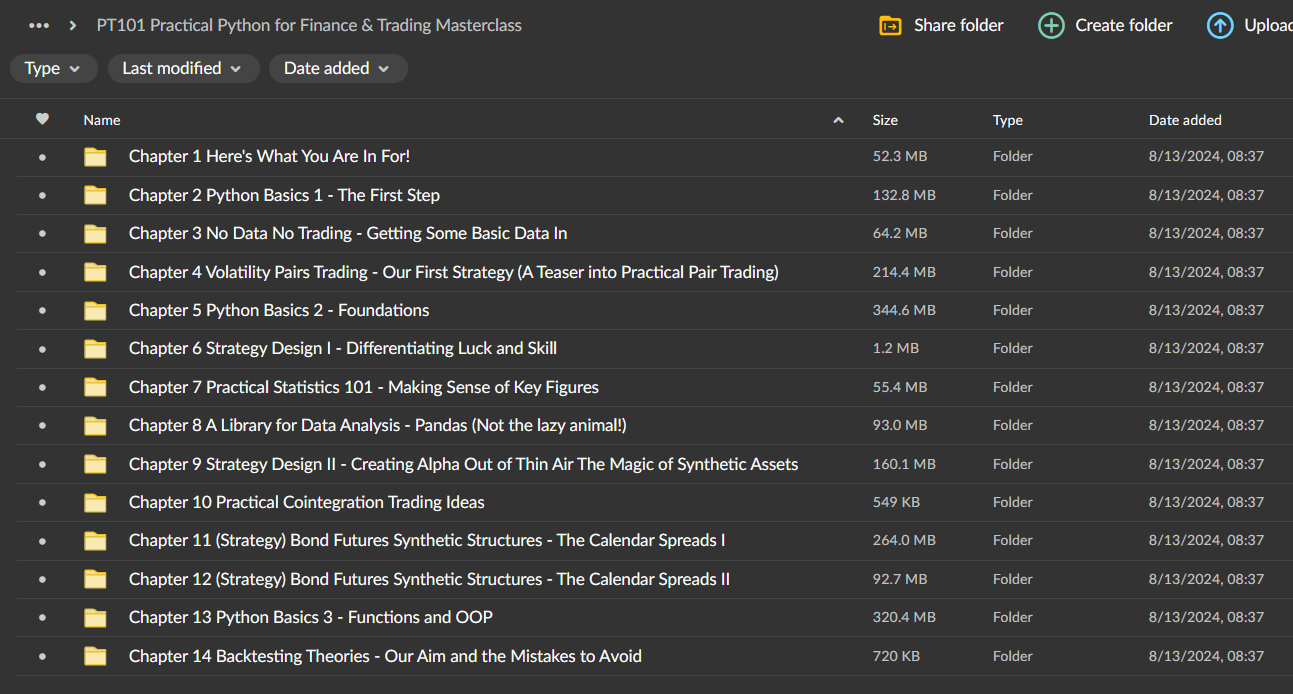Click the Name column sort arrow

838,119
